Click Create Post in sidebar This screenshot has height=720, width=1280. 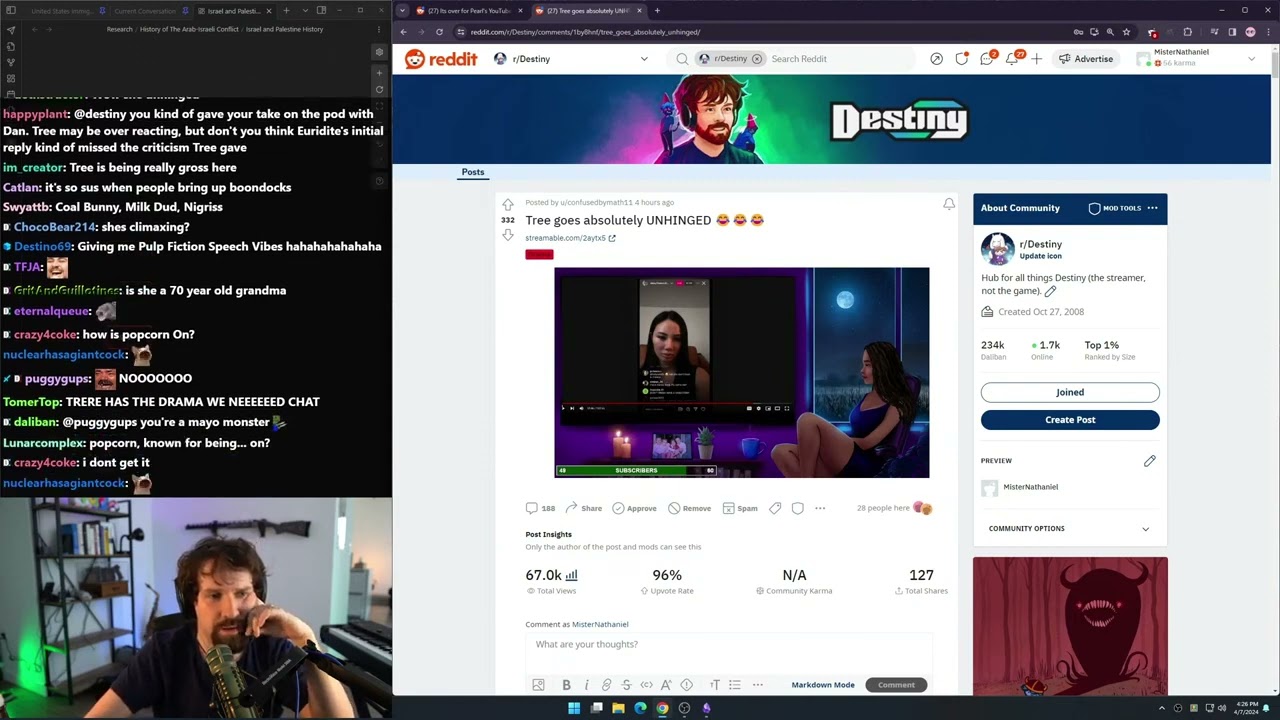pyautogui.click(x=1070, y=420)
